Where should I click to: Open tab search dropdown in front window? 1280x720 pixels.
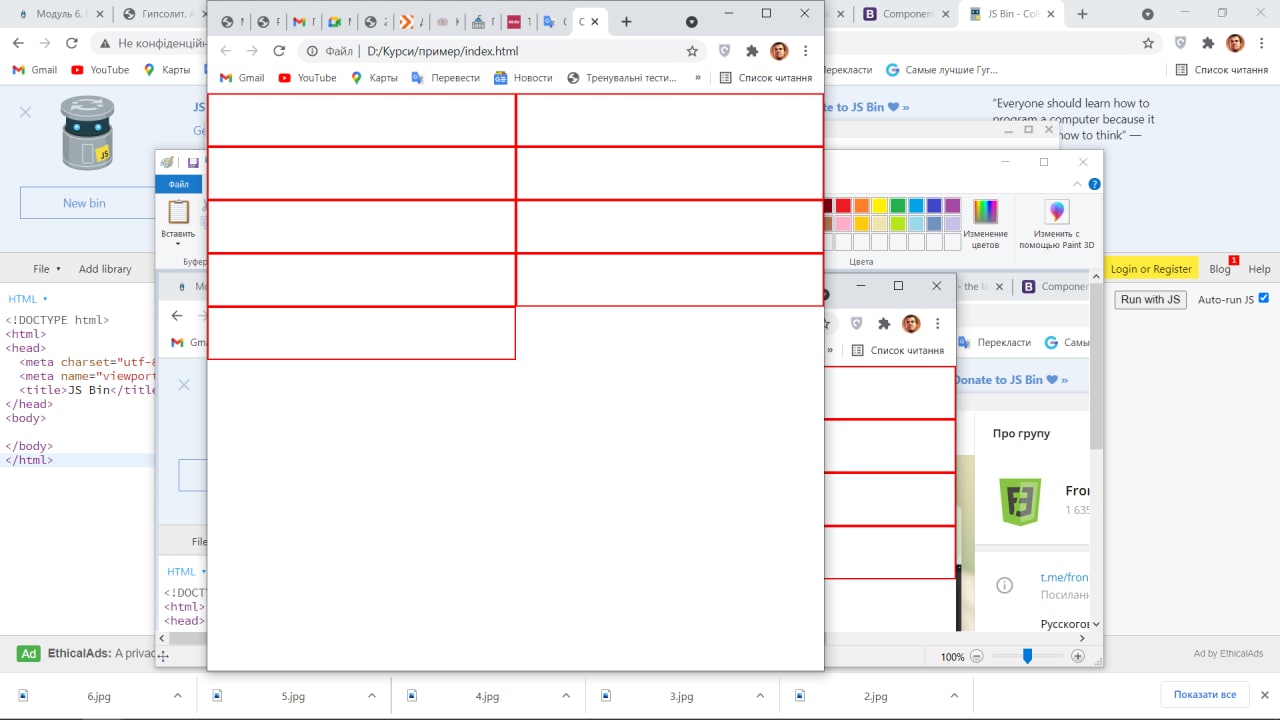[x=692, y=22]
